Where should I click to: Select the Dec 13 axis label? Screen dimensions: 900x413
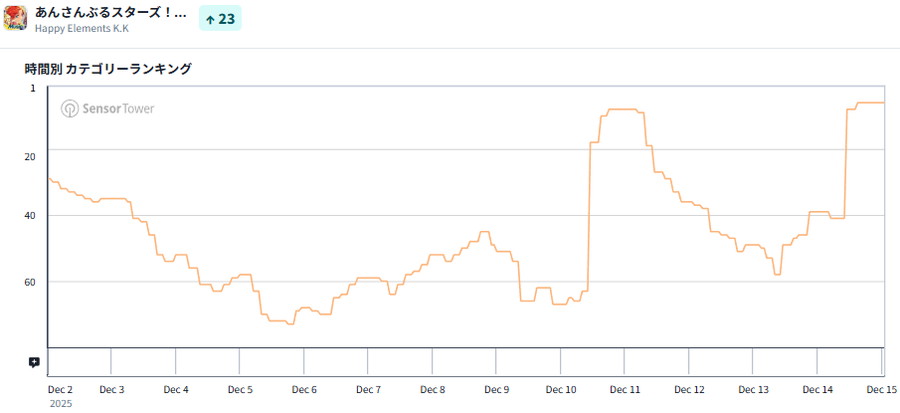click(753, 389)
